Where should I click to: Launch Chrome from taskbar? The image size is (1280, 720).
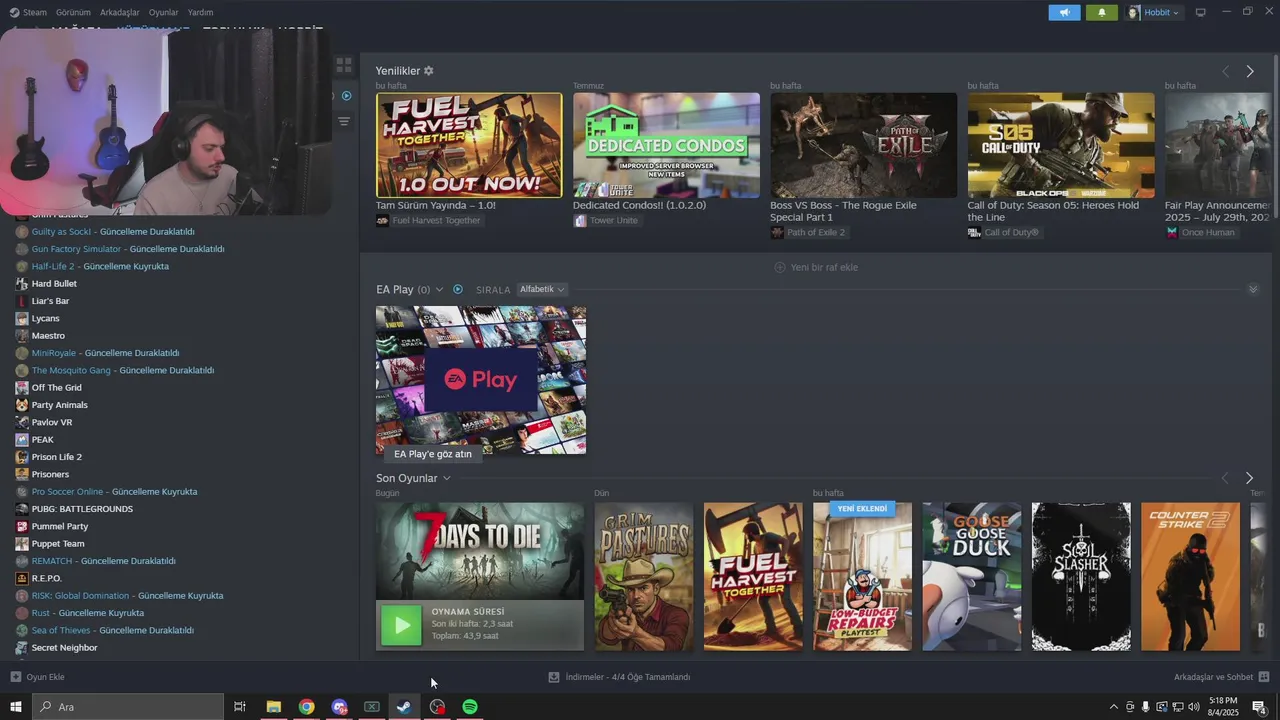click(x=306, y=707)
